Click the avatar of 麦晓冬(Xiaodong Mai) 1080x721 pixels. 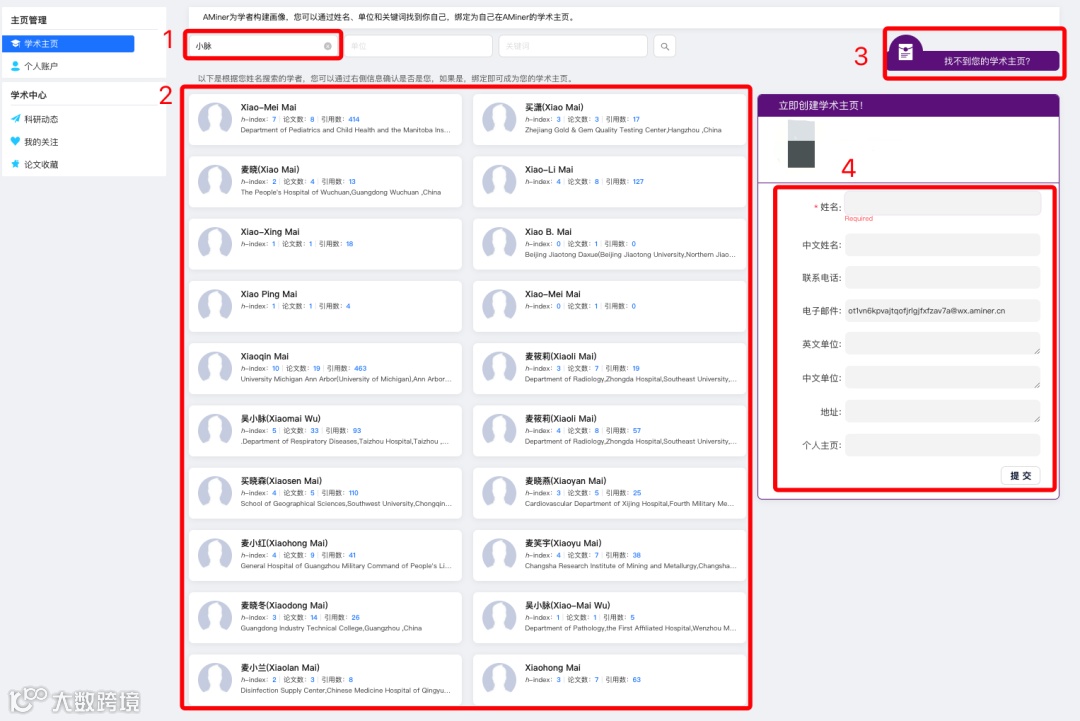(215, 618)
